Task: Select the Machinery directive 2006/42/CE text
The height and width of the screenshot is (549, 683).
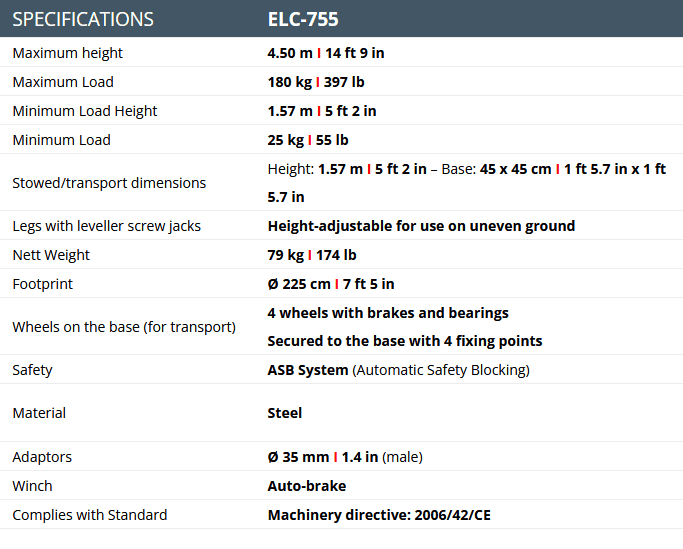Action: coord(379,515)
